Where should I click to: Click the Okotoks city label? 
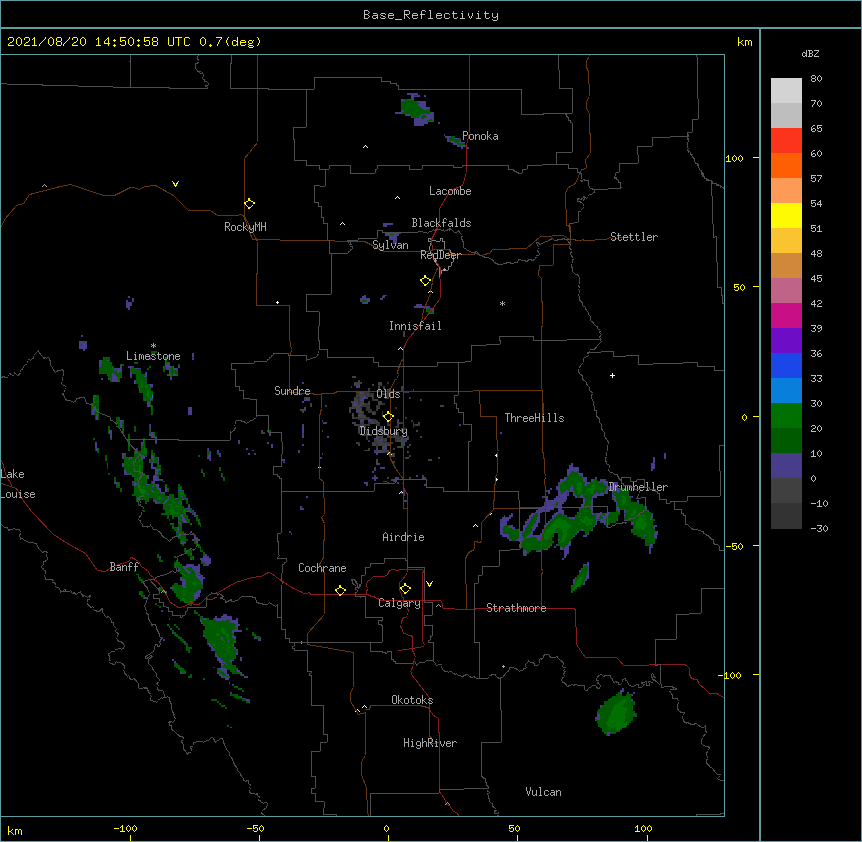point(412,700)
